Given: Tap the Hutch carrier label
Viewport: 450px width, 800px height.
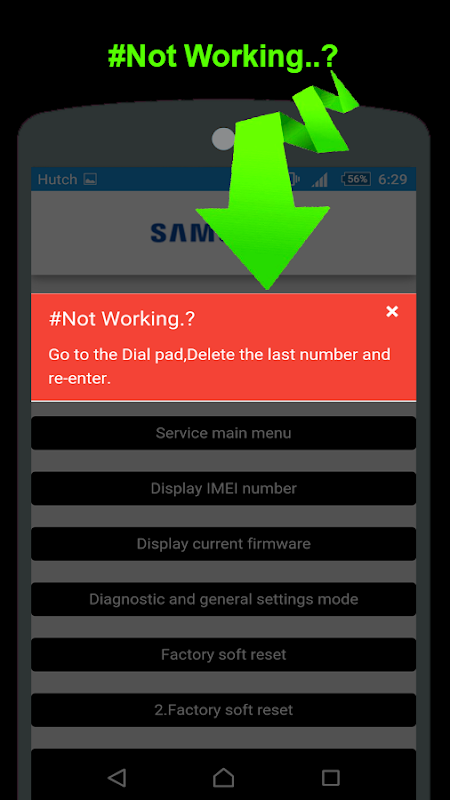Looking at the screenshot, I should click(x=58, y=179).
